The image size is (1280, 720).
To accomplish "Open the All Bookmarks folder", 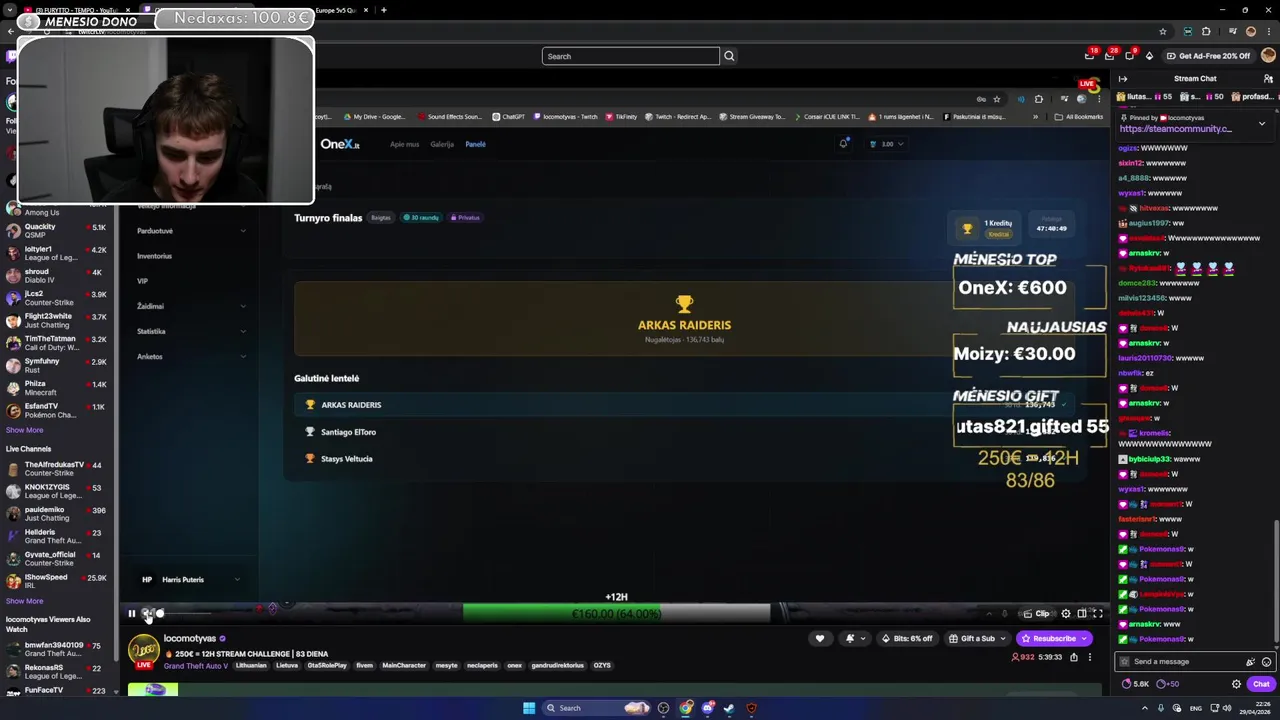I will click(1079, 117).
